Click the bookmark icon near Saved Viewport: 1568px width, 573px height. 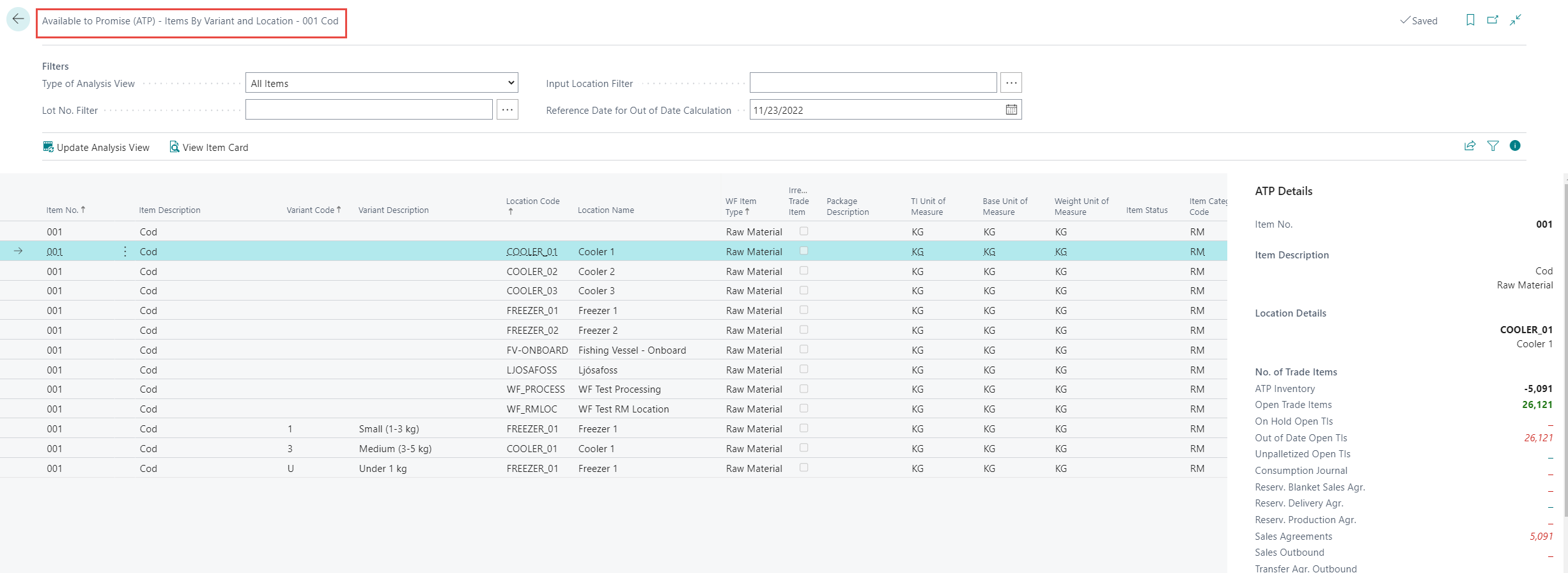tap(1470, 20)
